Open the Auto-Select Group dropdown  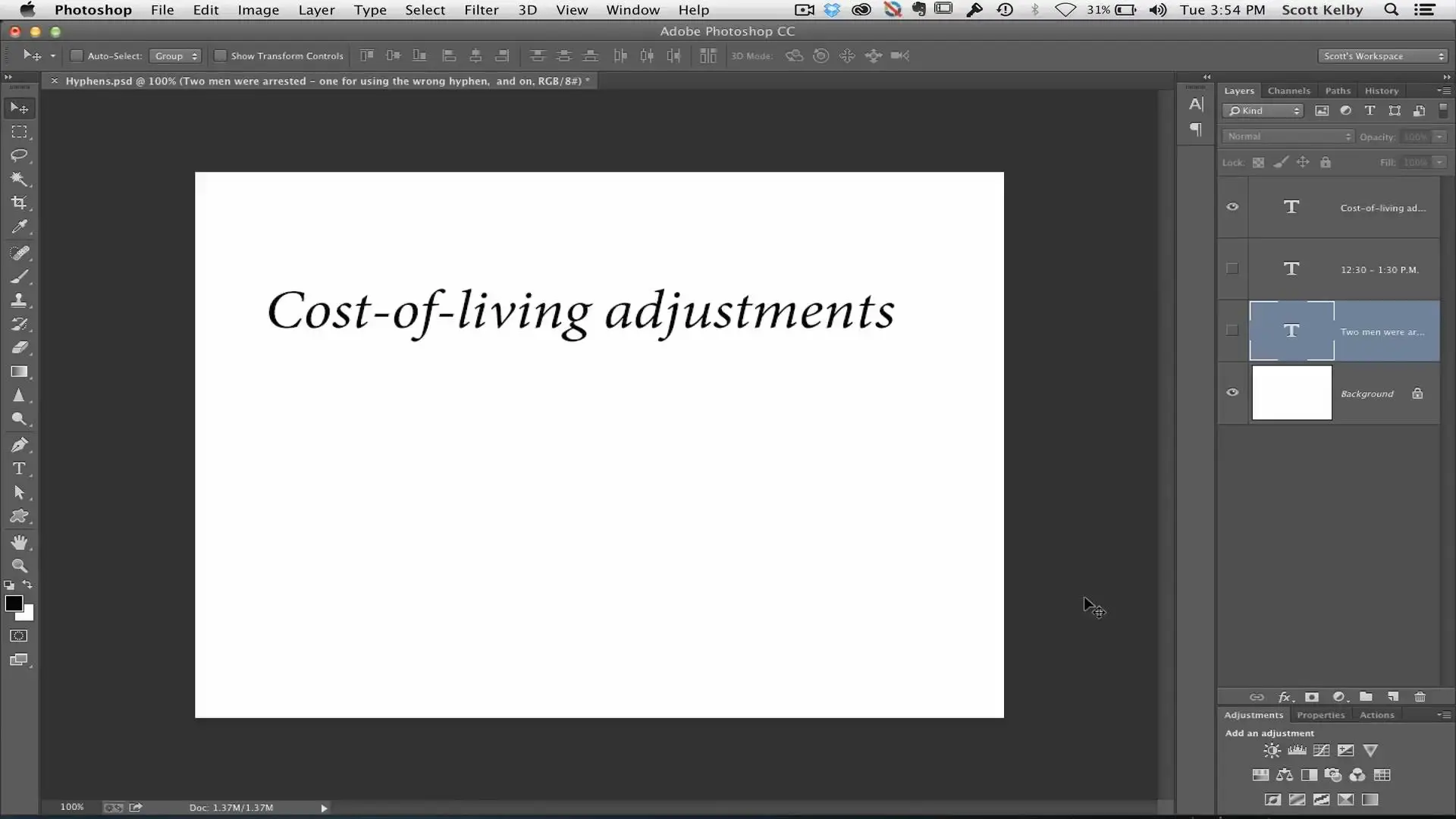(175, 55)
